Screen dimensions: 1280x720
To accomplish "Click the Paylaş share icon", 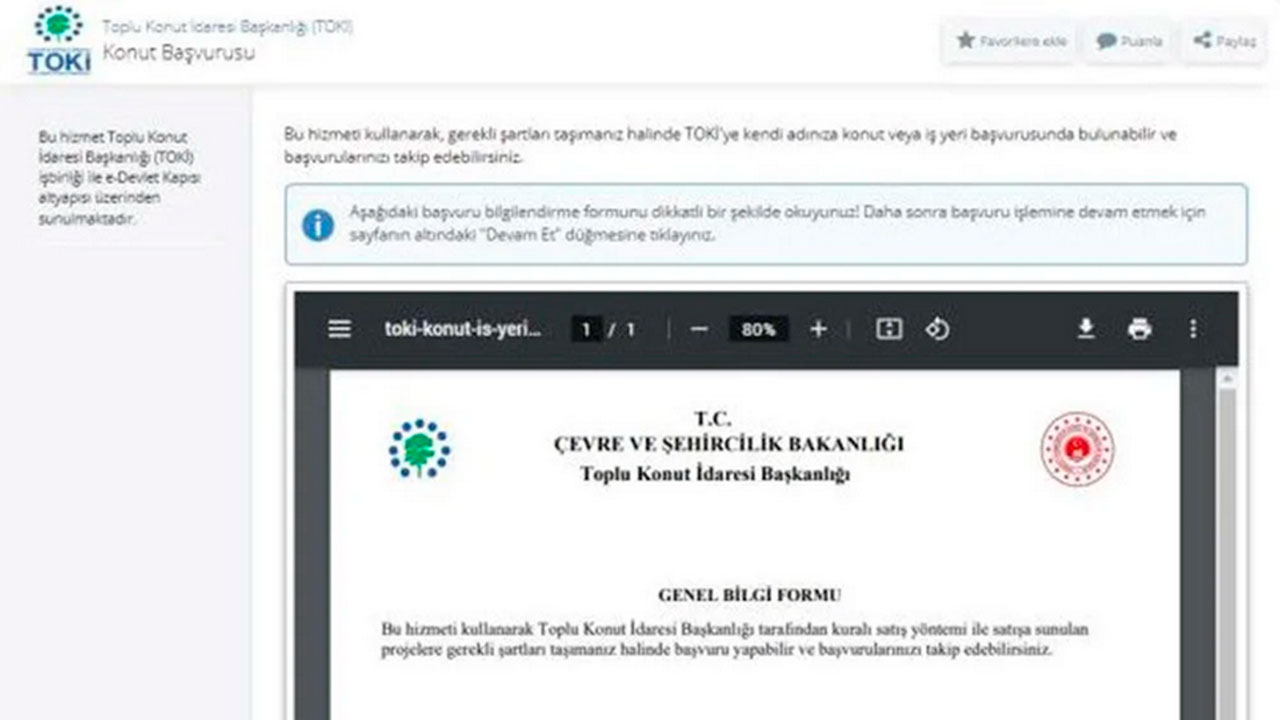I will 1203,41.
